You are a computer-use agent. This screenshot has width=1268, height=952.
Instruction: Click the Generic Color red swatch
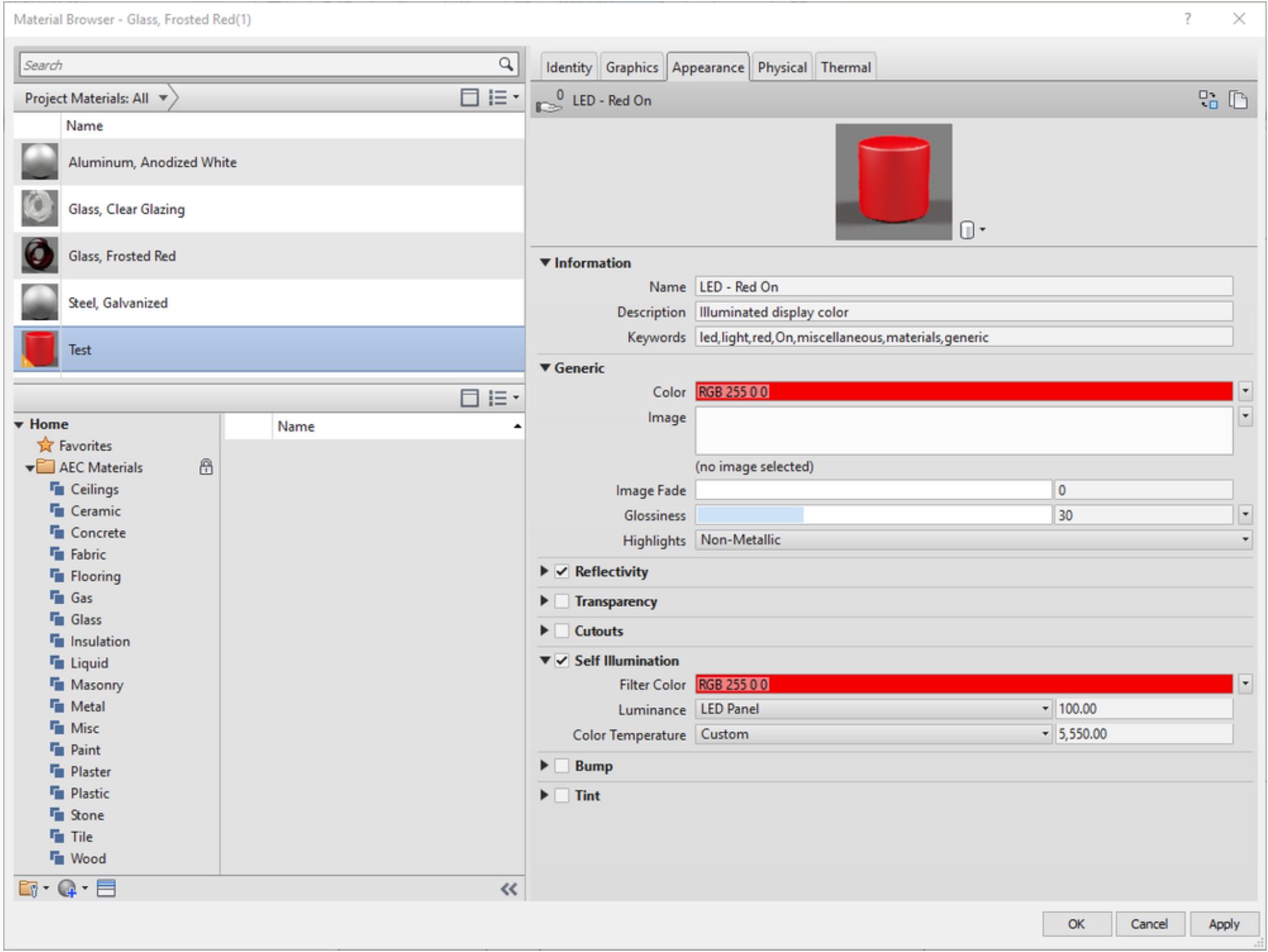point(964,392)
